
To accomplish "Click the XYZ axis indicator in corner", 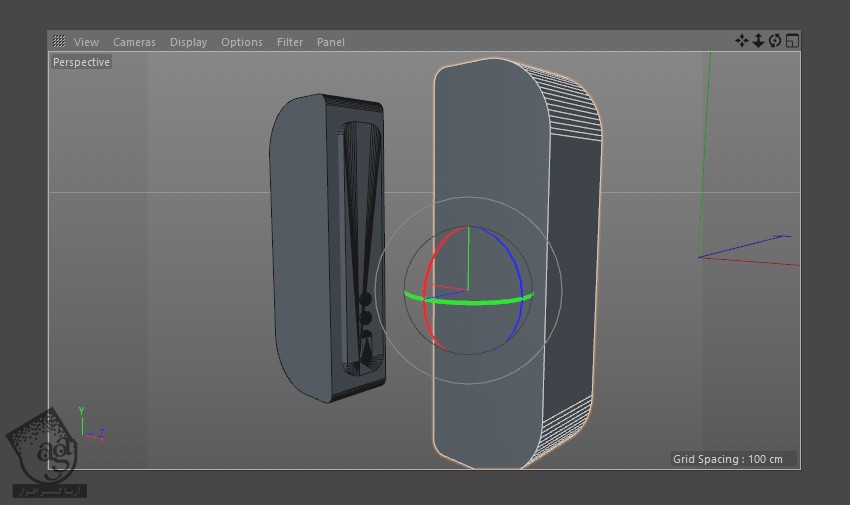I will pyautogui.click(x=89, y=427).
